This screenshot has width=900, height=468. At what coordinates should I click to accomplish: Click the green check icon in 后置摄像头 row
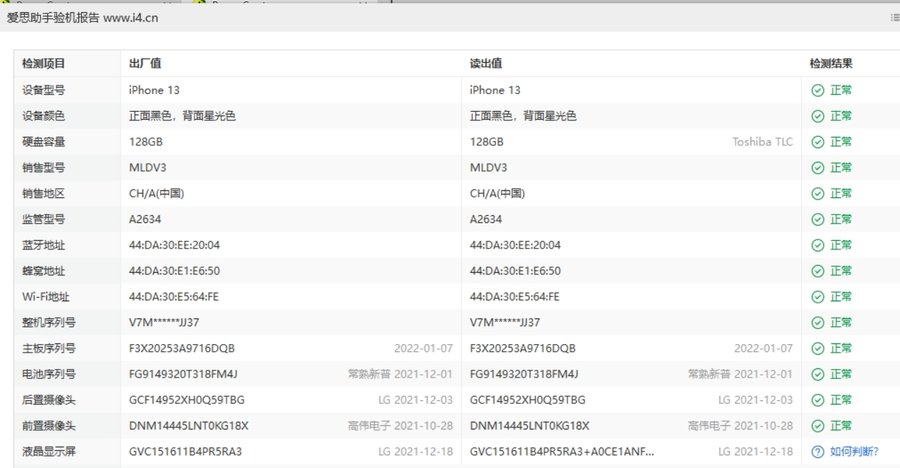coord(818,400)
